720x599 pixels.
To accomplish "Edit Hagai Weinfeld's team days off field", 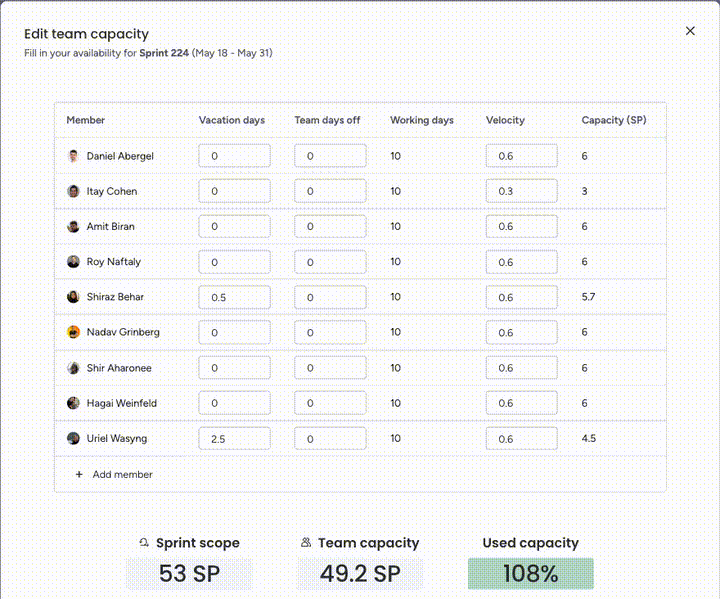I will pos(330,403).
